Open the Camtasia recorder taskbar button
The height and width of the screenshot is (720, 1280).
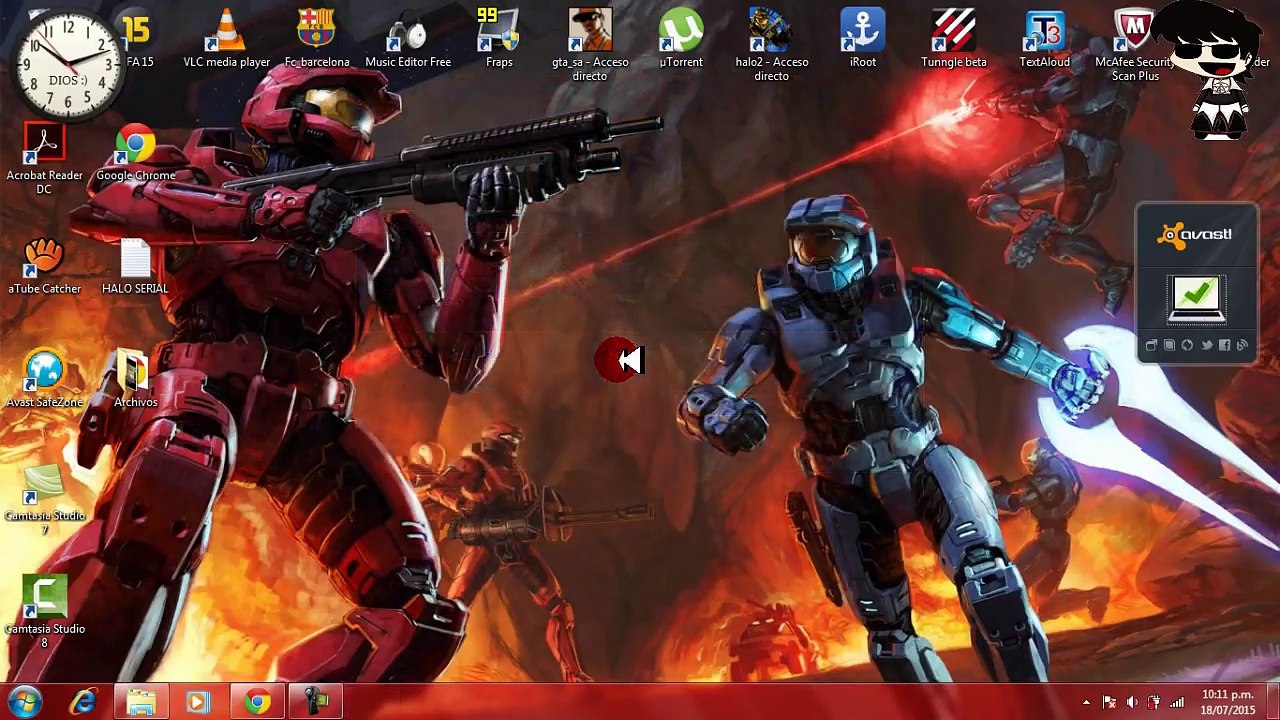316,703
